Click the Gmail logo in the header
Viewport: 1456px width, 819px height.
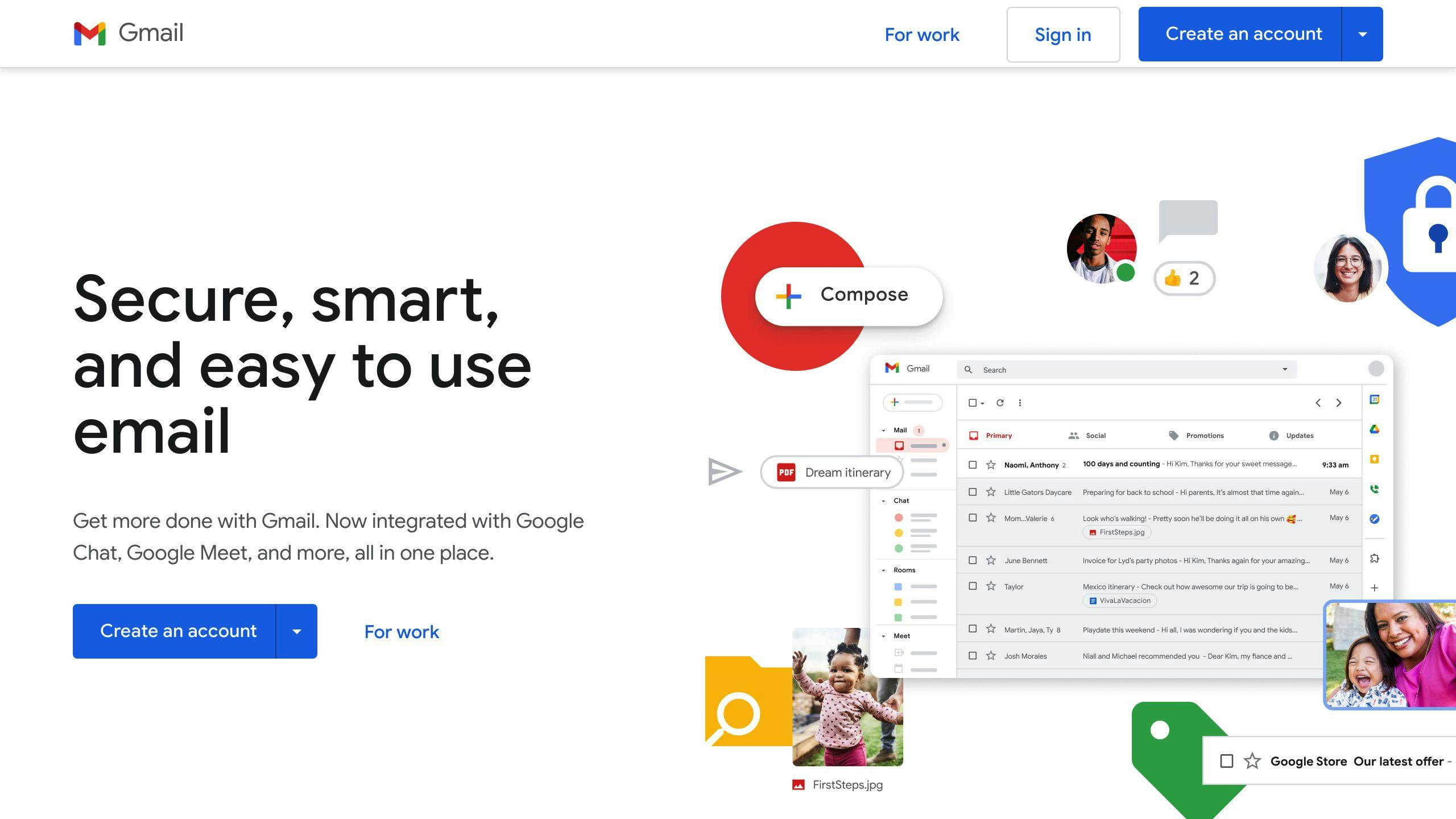coord(129,33)
